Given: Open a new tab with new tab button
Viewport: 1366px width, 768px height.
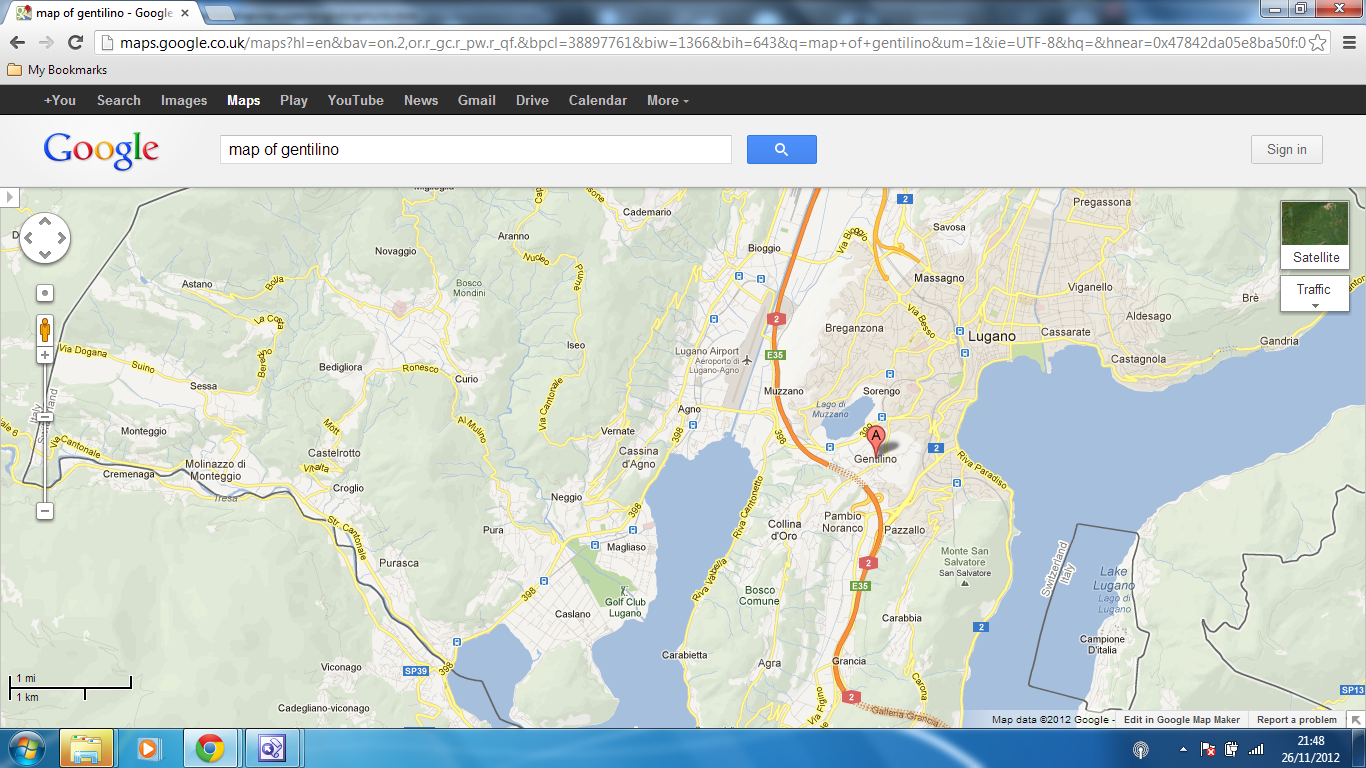Looking at the screenshot, I should 219,13.
